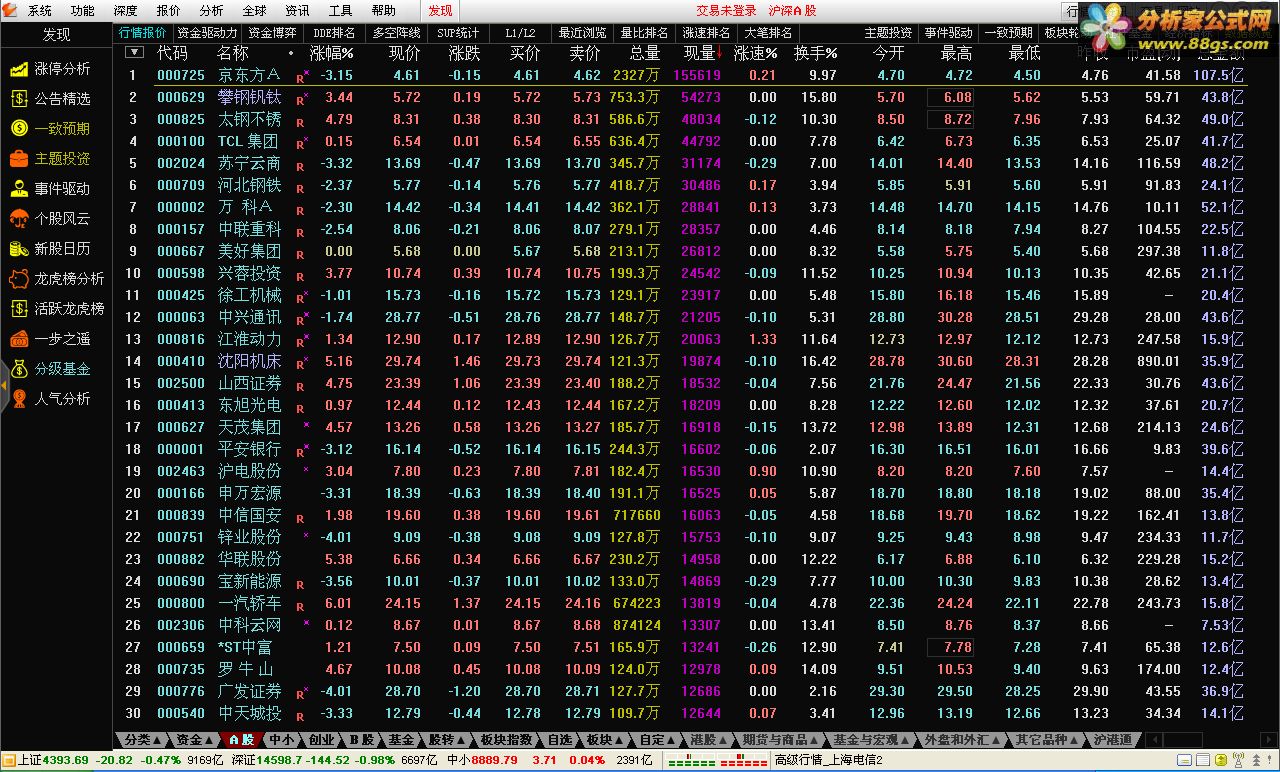Open the 工具 menu
The image size is (1280, 772).
click(340, 11)
